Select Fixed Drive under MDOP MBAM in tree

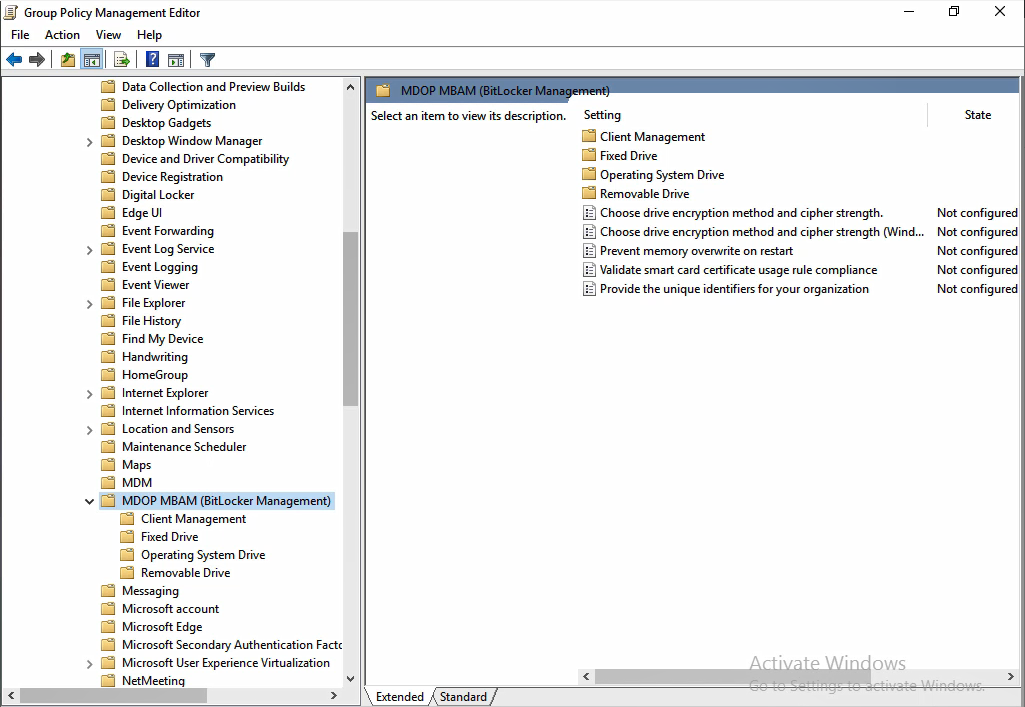(169, 536)
